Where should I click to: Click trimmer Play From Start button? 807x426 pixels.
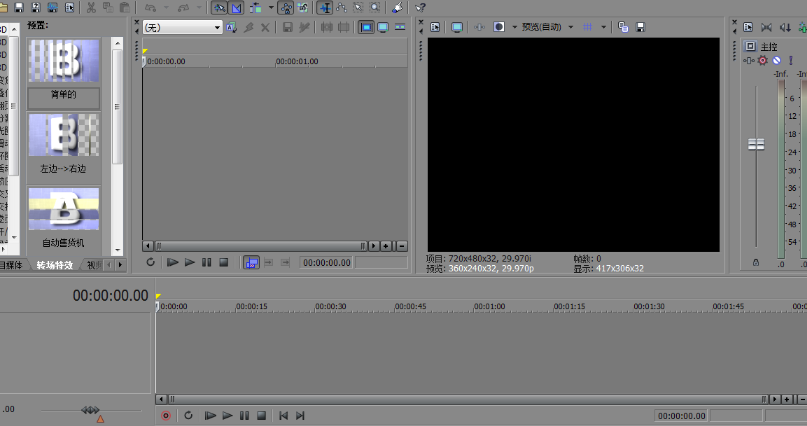[x=172, y=262]
